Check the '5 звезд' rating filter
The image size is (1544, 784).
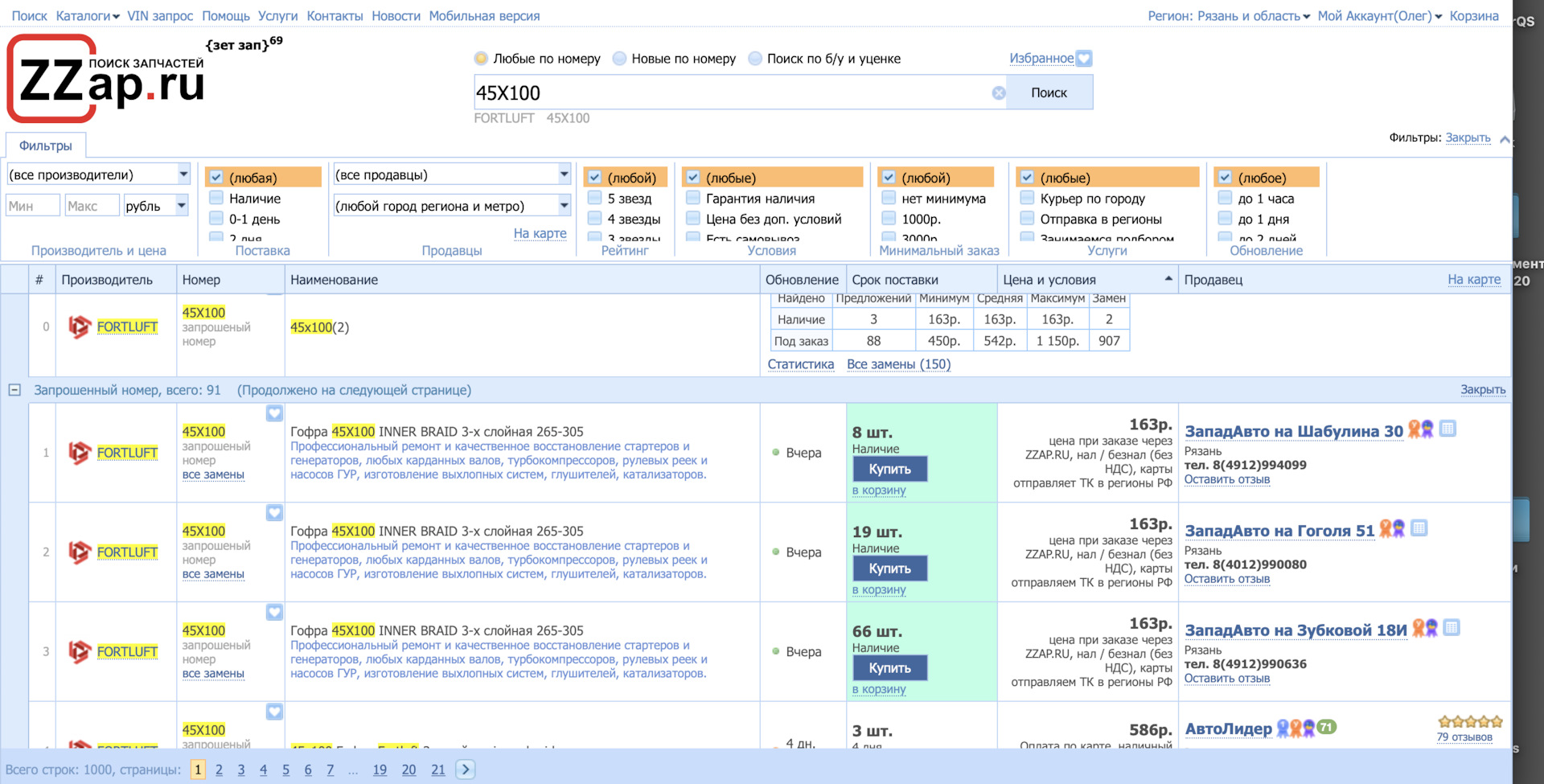(x=595, y=198)
